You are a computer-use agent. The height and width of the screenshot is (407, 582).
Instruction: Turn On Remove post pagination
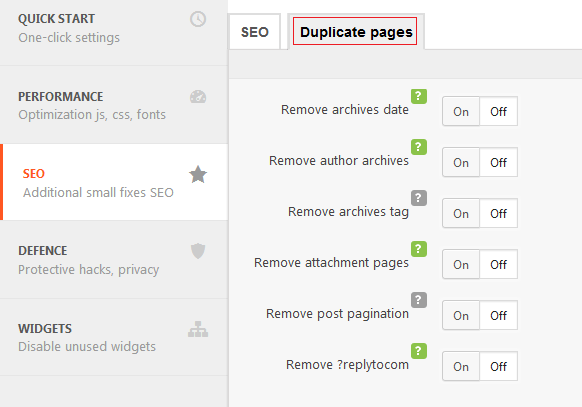tap(461, 315)
